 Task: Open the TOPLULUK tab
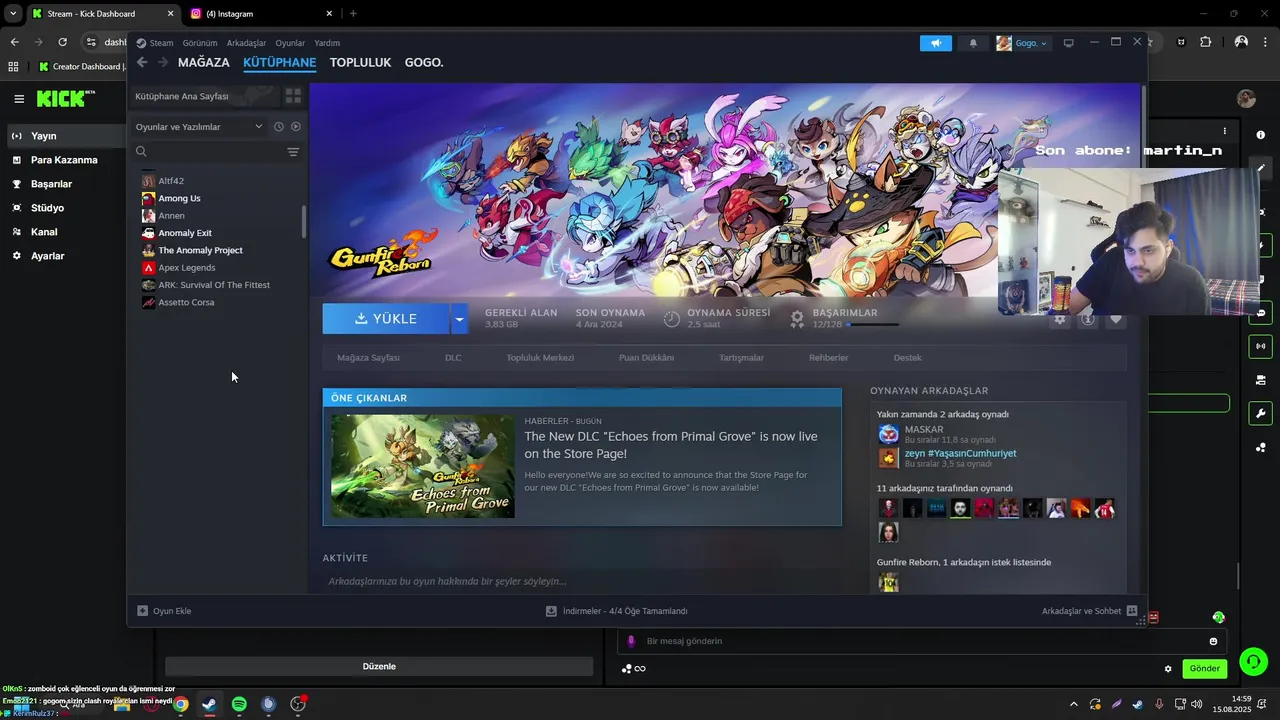coord(360,62)
